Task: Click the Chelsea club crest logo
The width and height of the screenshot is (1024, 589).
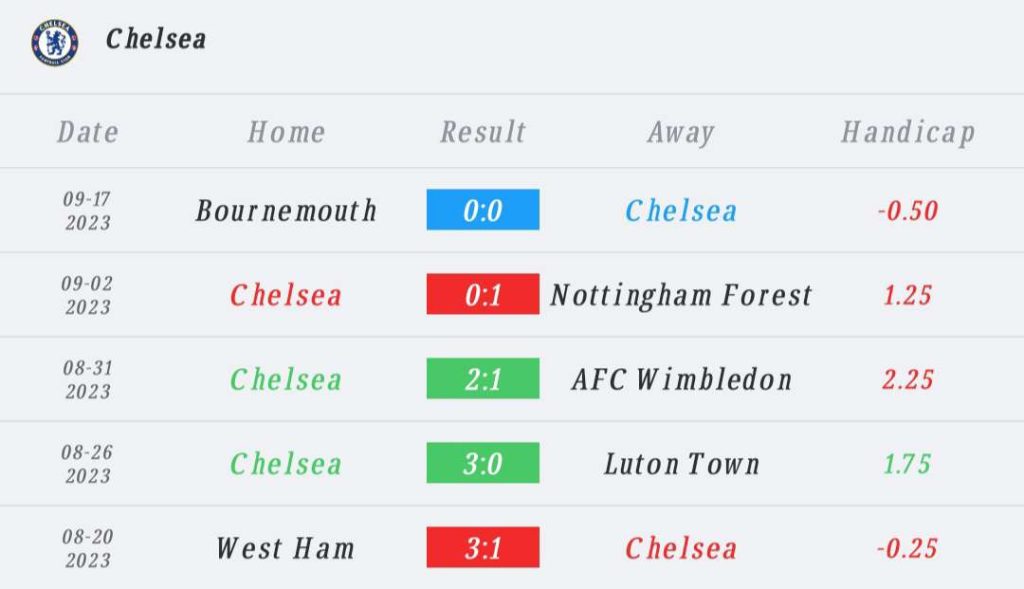Action: click(x=55, y=42)
